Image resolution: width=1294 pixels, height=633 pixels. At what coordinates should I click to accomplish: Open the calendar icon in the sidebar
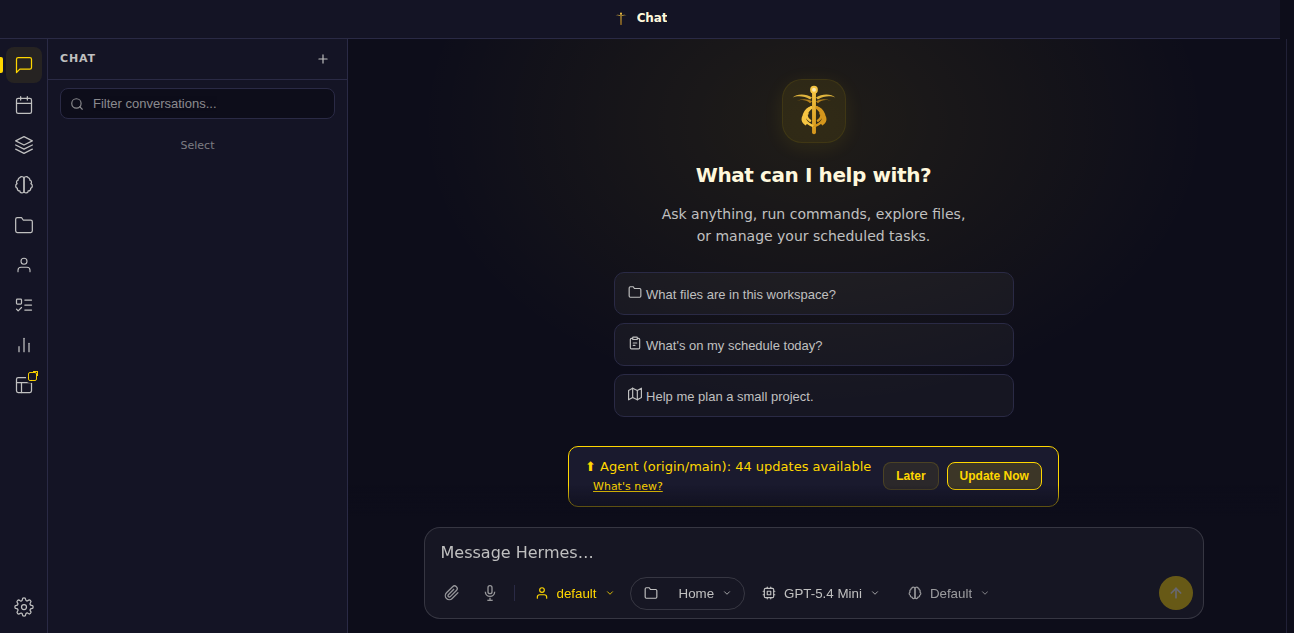pyautogui.click(x=24, y=105)
